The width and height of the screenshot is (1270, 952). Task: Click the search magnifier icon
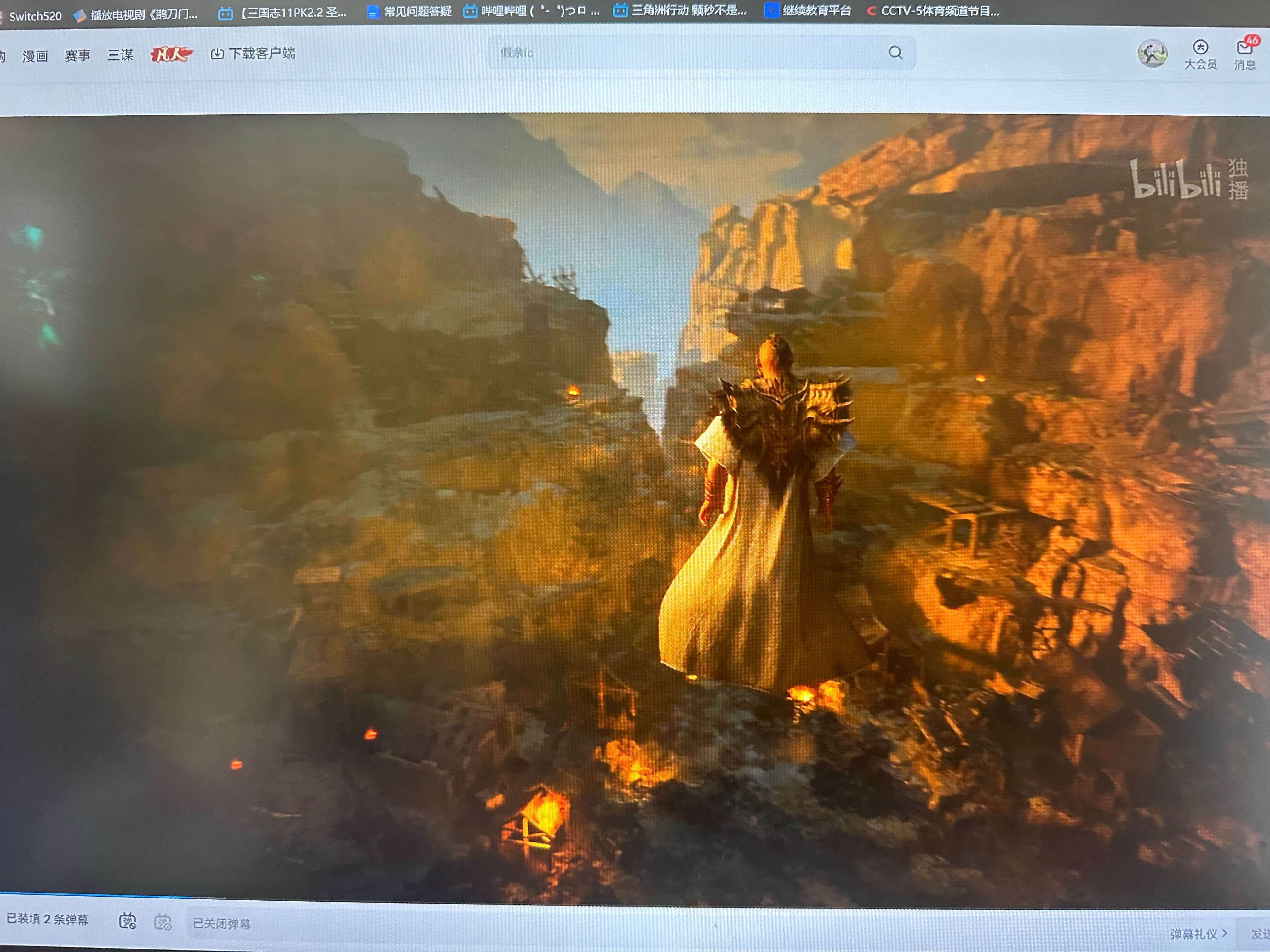coord(896,53)
